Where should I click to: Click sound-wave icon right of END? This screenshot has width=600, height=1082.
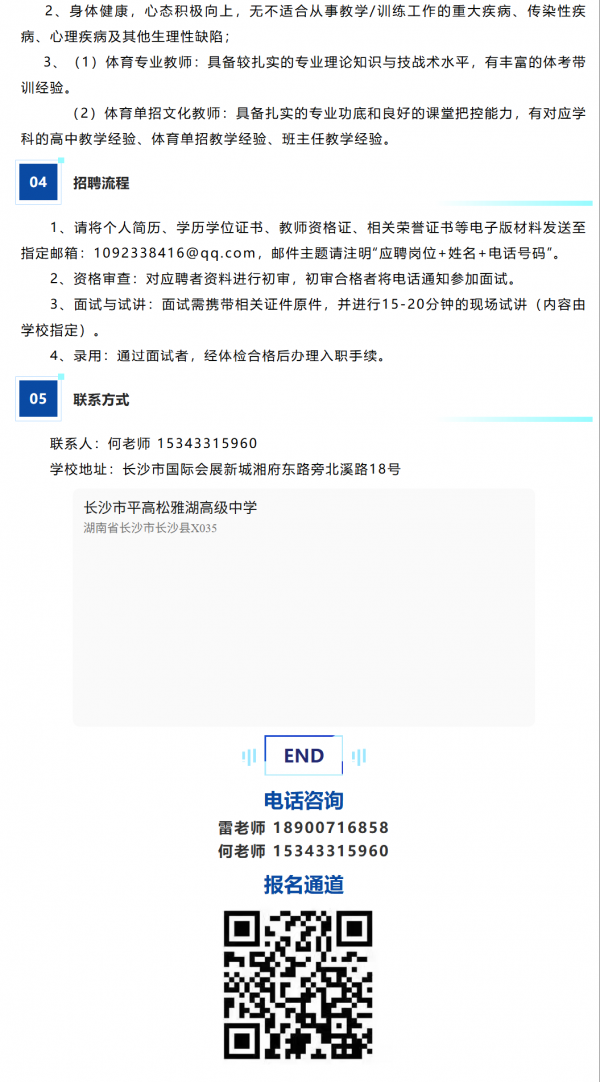click(359, 757)
